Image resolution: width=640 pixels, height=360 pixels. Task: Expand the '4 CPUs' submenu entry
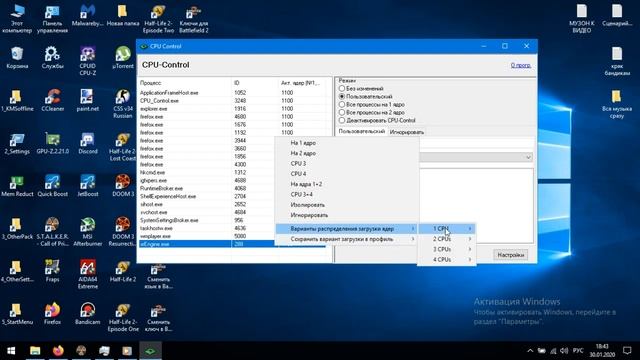(447, 260)
